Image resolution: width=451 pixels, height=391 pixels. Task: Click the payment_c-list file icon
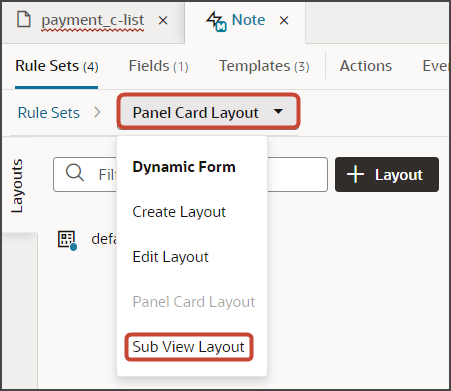[24, 19]
